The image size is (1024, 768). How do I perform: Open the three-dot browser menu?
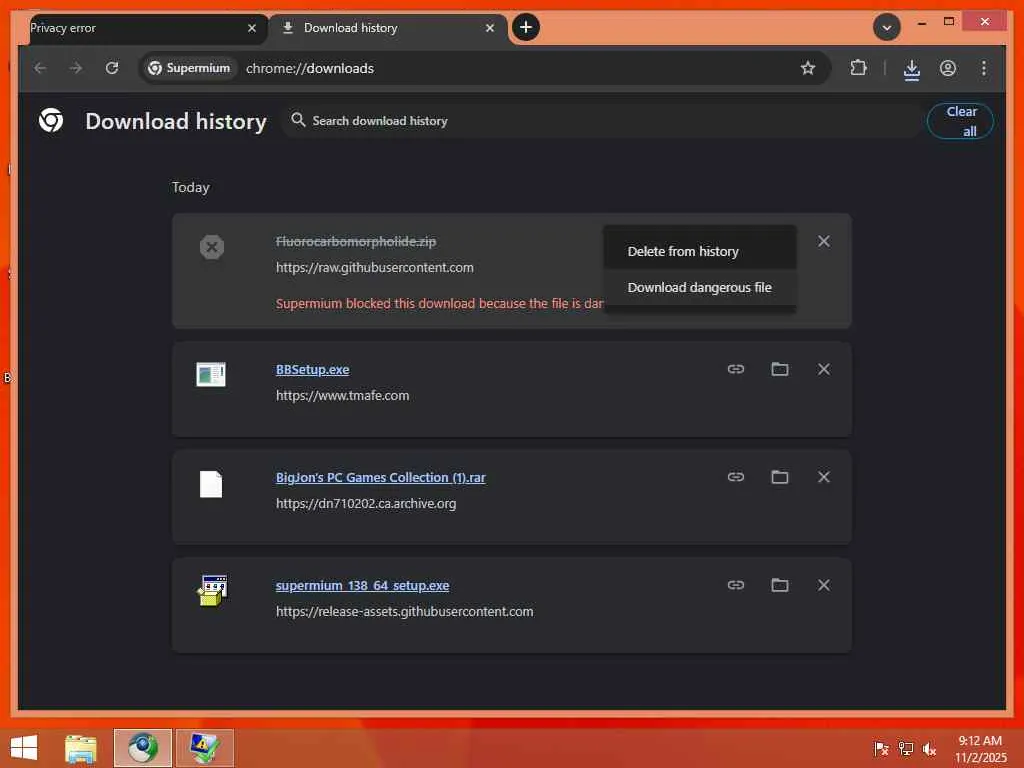coord(984,68)
